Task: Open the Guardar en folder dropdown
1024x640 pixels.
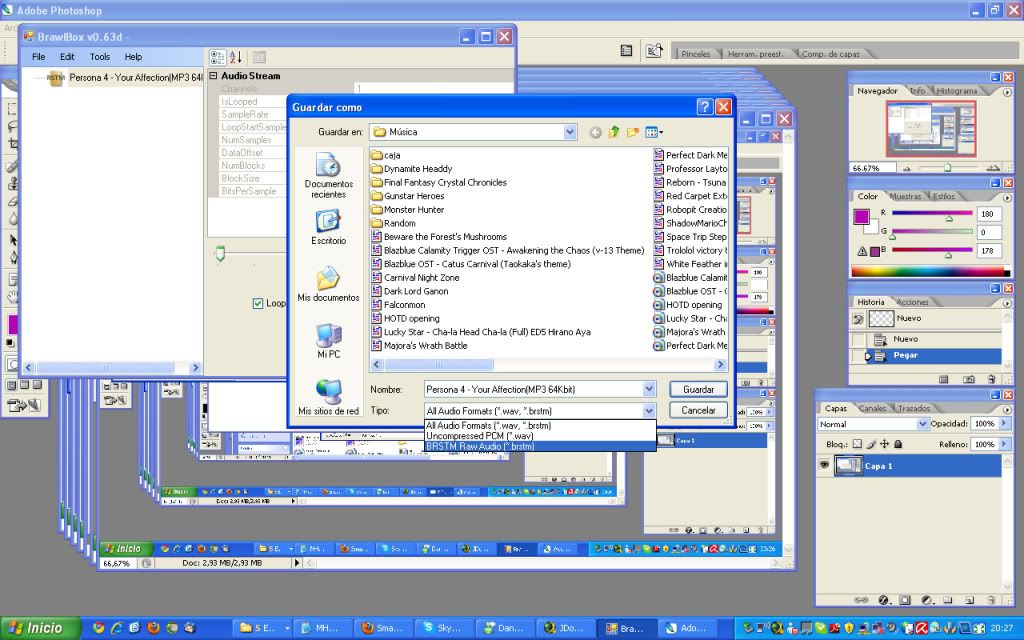Action: tap(570, 132)
